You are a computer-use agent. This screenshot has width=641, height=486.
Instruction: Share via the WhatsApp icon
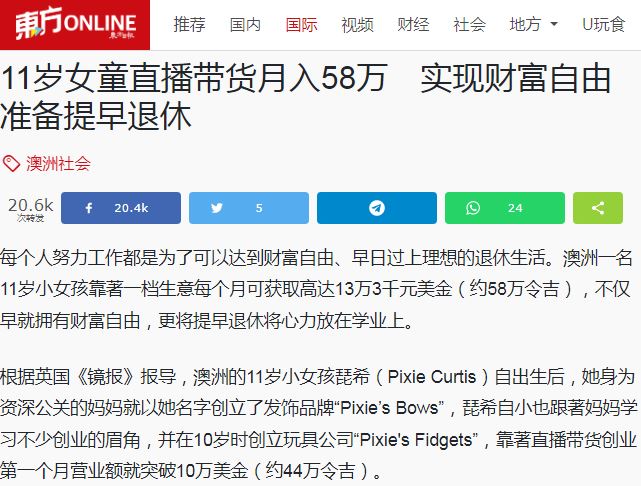pyautogui.click(x=473, y=208)
